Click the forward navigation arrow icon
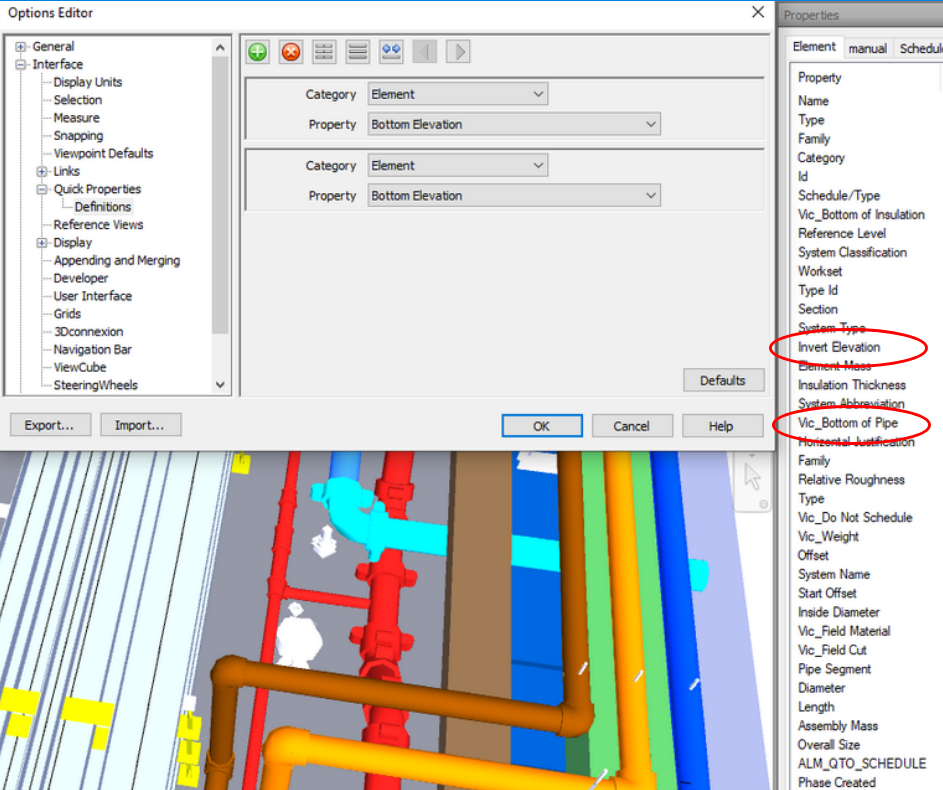943x790 pixels. [x=457, y=51]
